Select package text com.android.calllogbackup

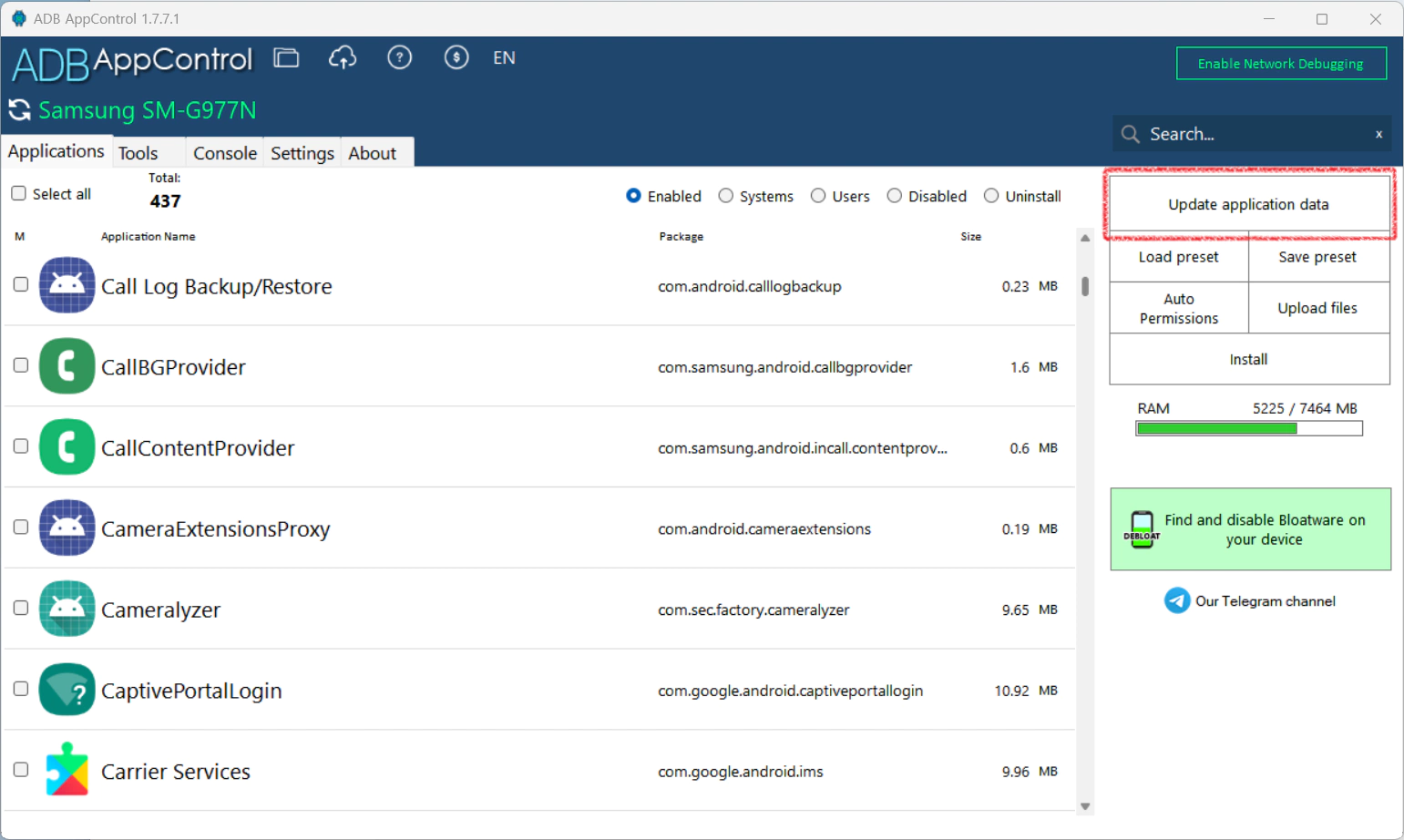(750, 286)
